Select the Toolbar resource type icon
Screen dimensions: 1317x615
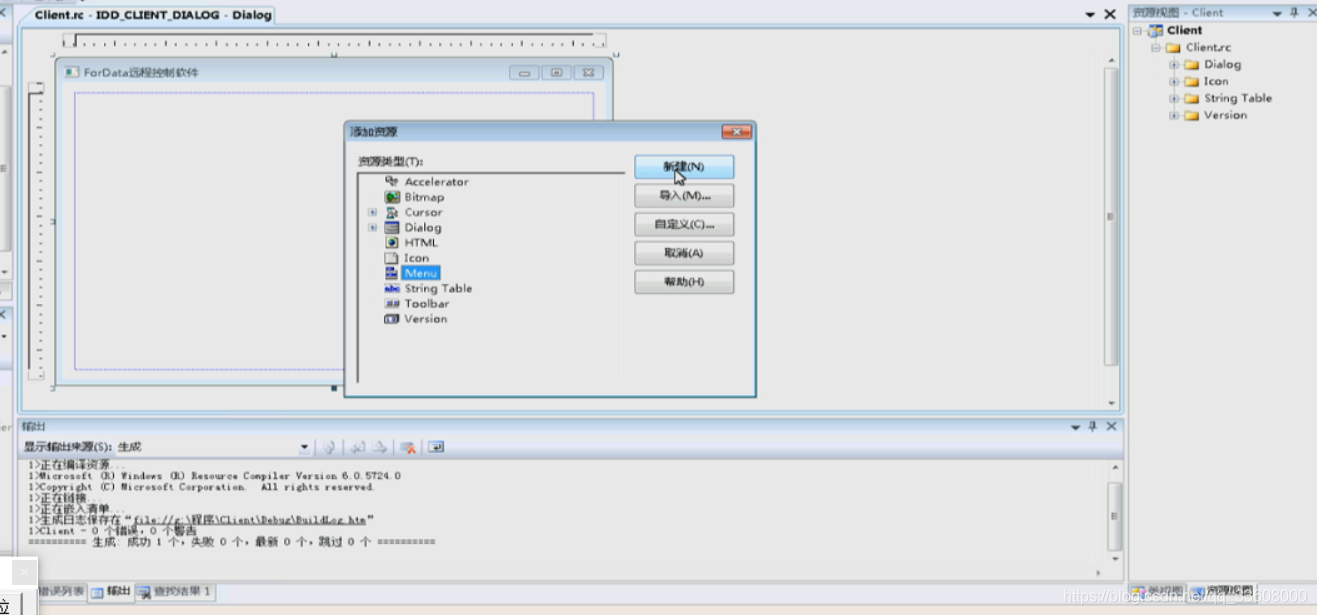point(392,303)
